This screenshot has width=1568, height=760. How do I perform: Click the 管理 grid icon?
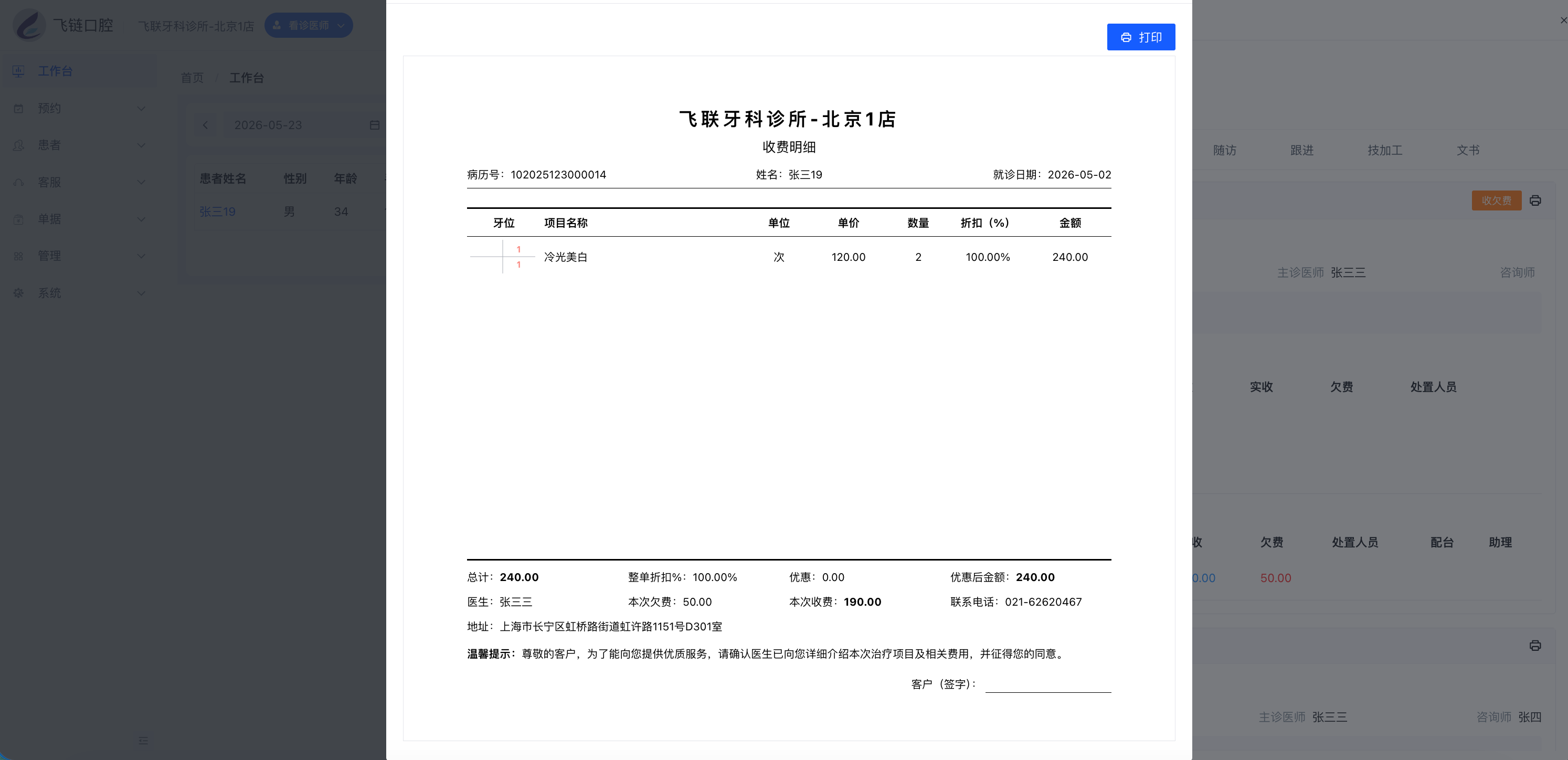click(x=18, y=256)
